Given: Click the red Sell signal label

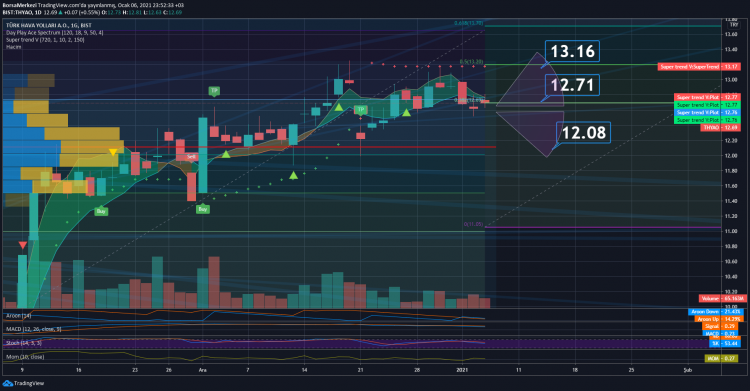Looking at the screenshot, I should tap(191, 156).
